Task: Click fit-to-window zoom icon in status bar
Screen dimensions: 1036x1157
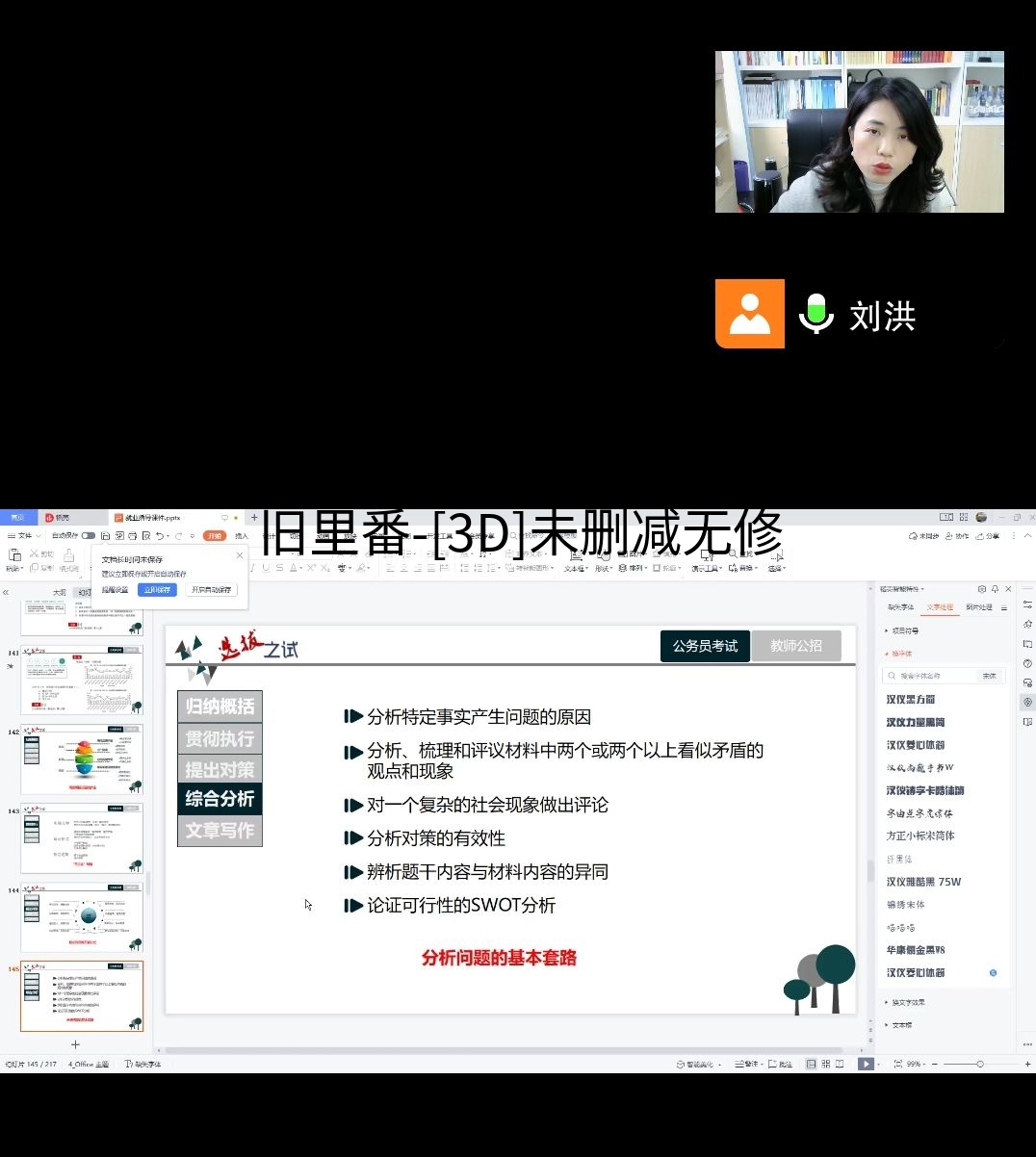Action: click(x=898, y=1064)
